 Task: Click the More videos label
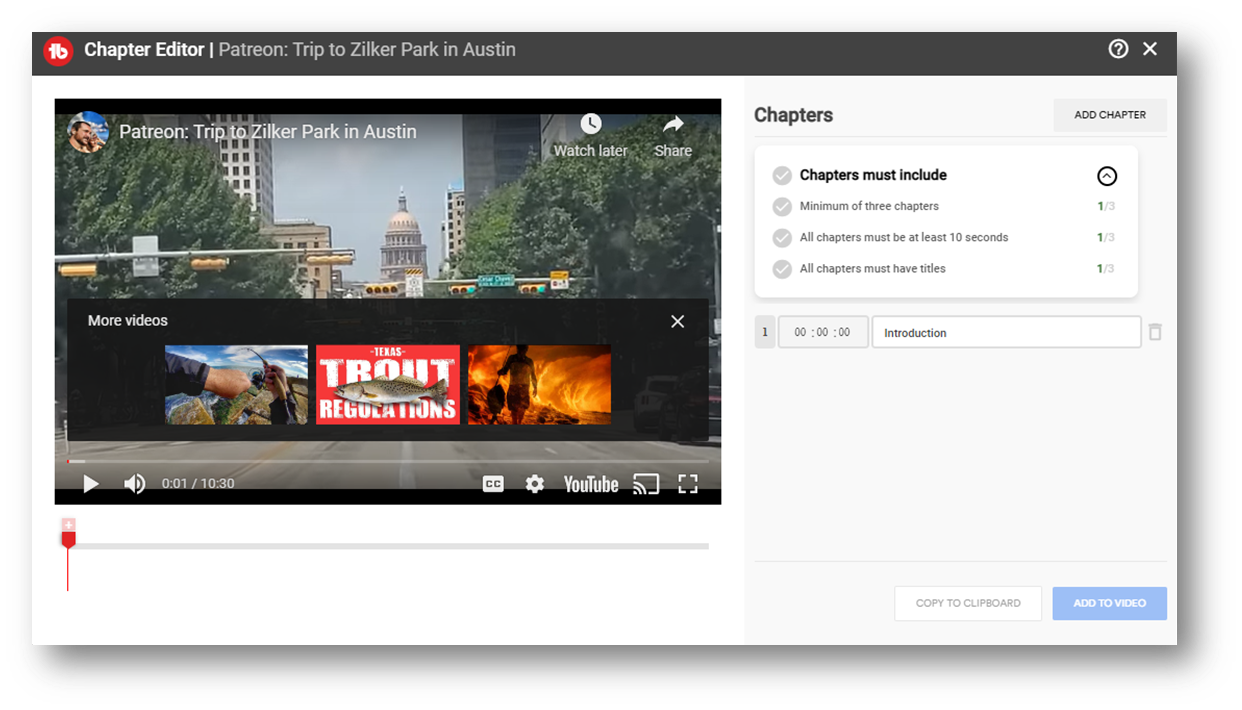point(128,321)
